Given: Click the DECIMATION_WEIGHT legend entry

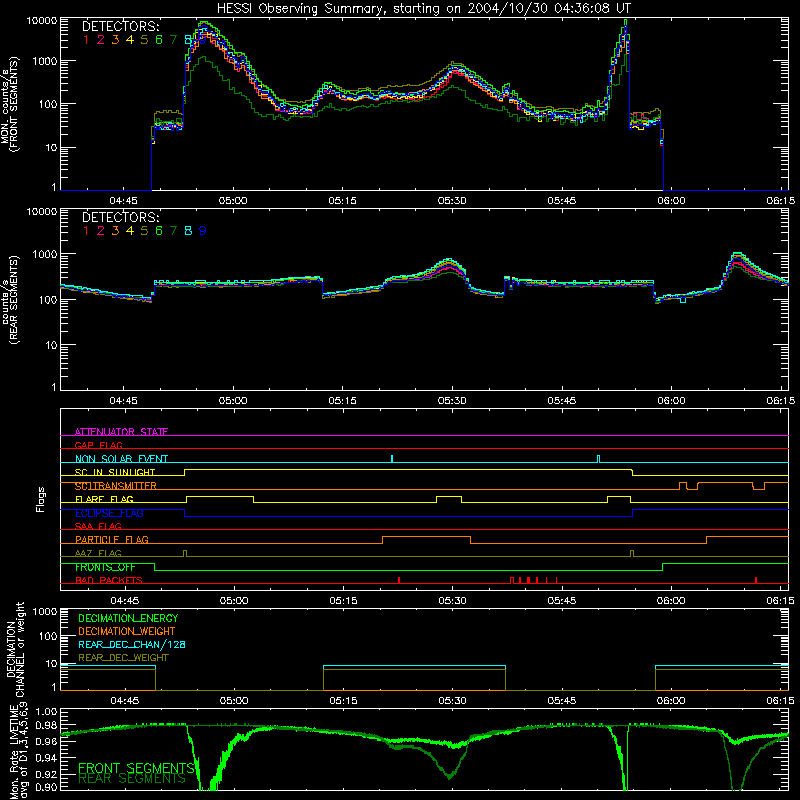Looking at the screenshot, I should pos(127,631).
